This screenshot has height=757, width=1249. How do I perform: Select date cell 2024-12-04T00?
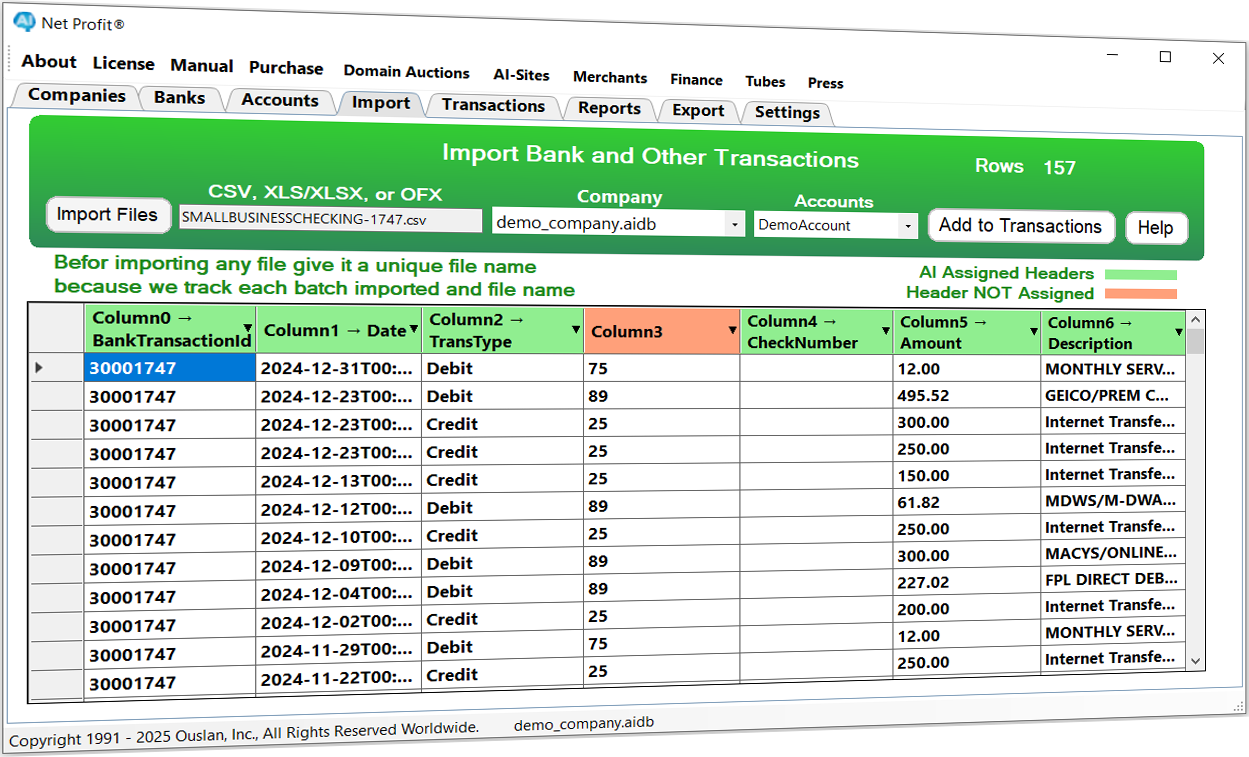[x=340, y=595]
